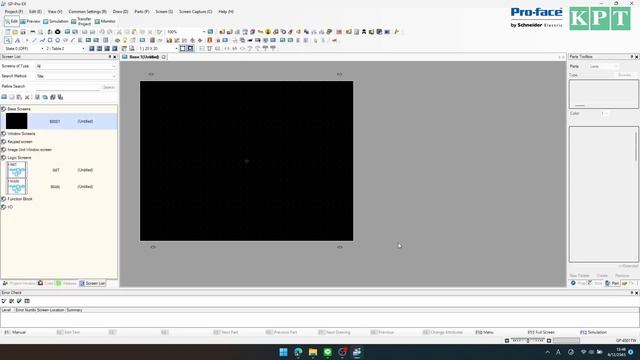
Task: Expand the Window Screens group
Action: [4, 133]
